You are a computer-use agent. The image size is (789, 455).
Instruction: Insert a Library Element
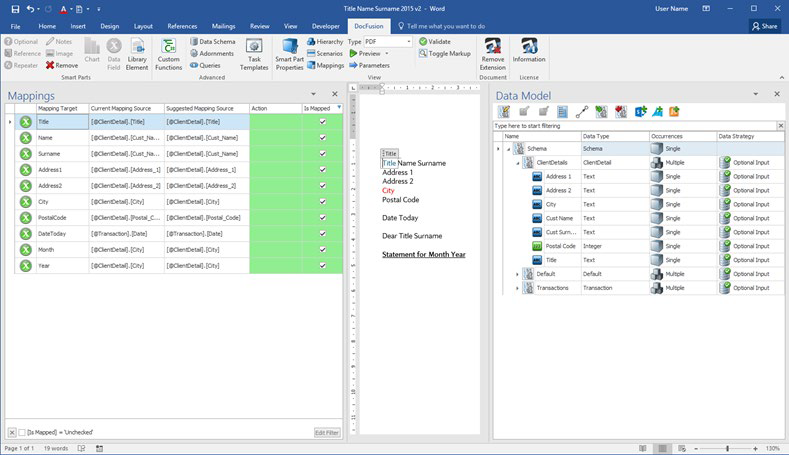coord(137,54)
